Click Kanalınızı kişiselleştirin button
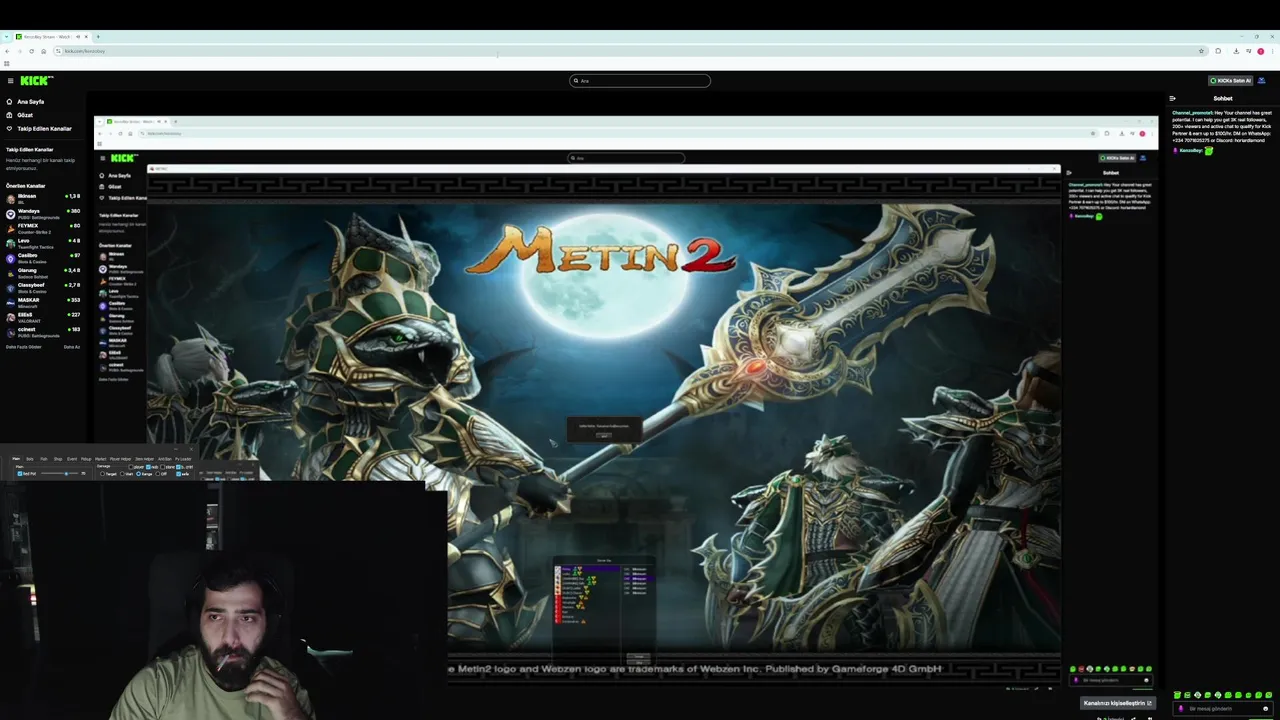This screenshot has width=1280, height=720. (x=1118, y=703)
